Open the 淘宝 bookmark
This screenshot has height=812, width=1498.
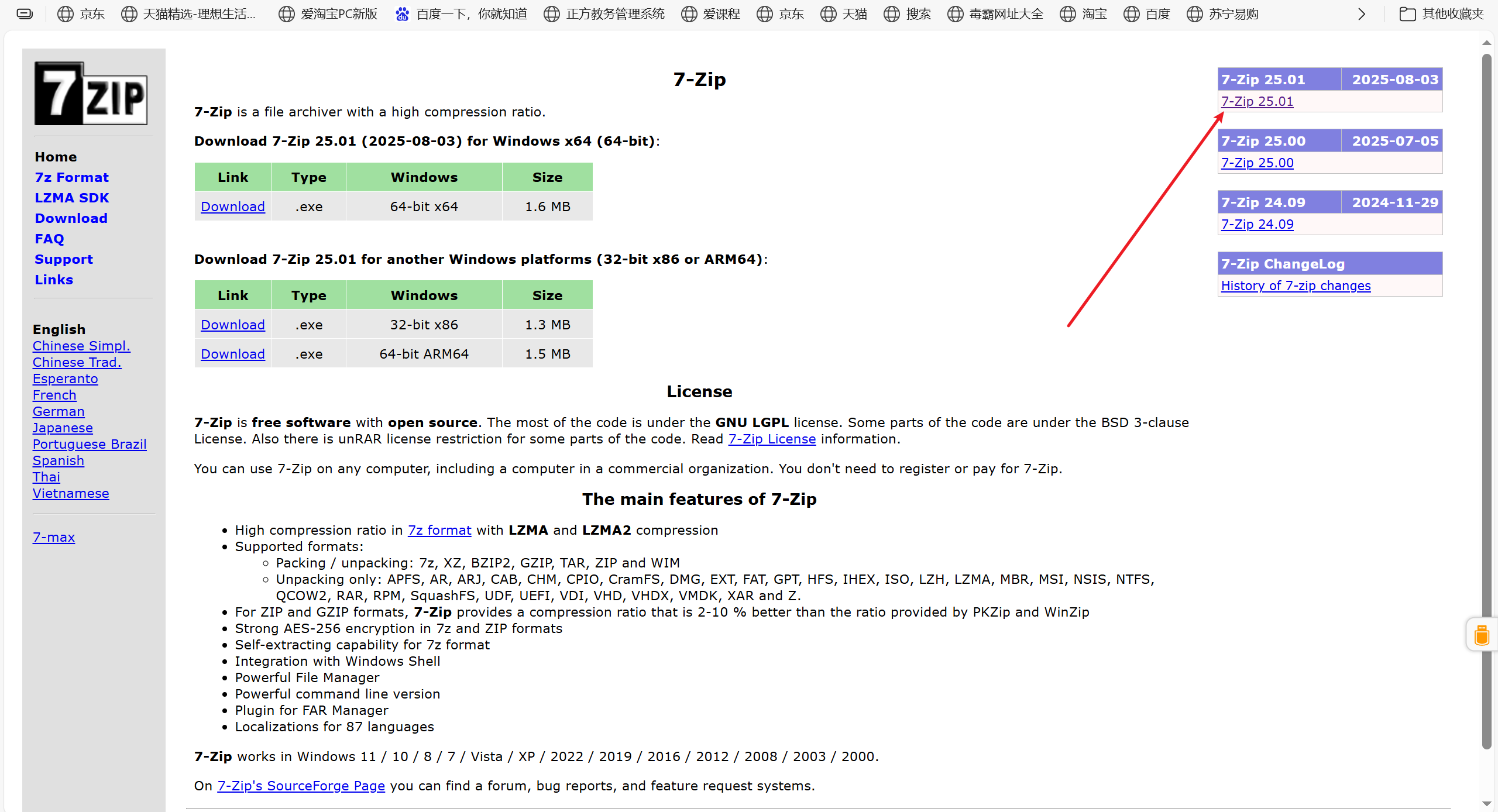(1084, 14)
